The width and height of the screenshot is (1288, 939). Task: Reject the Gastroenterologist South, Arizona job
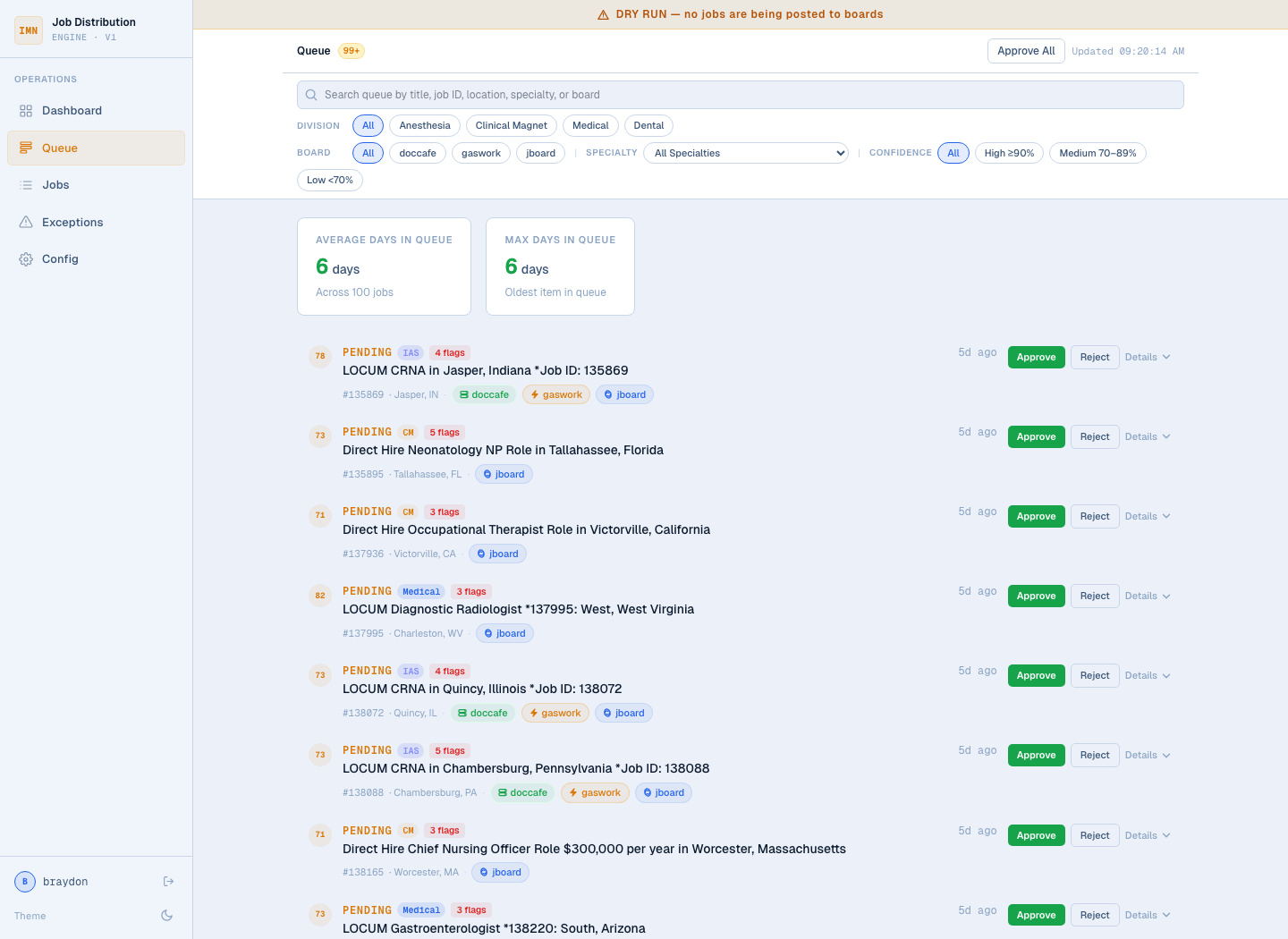pos(1094,915)
